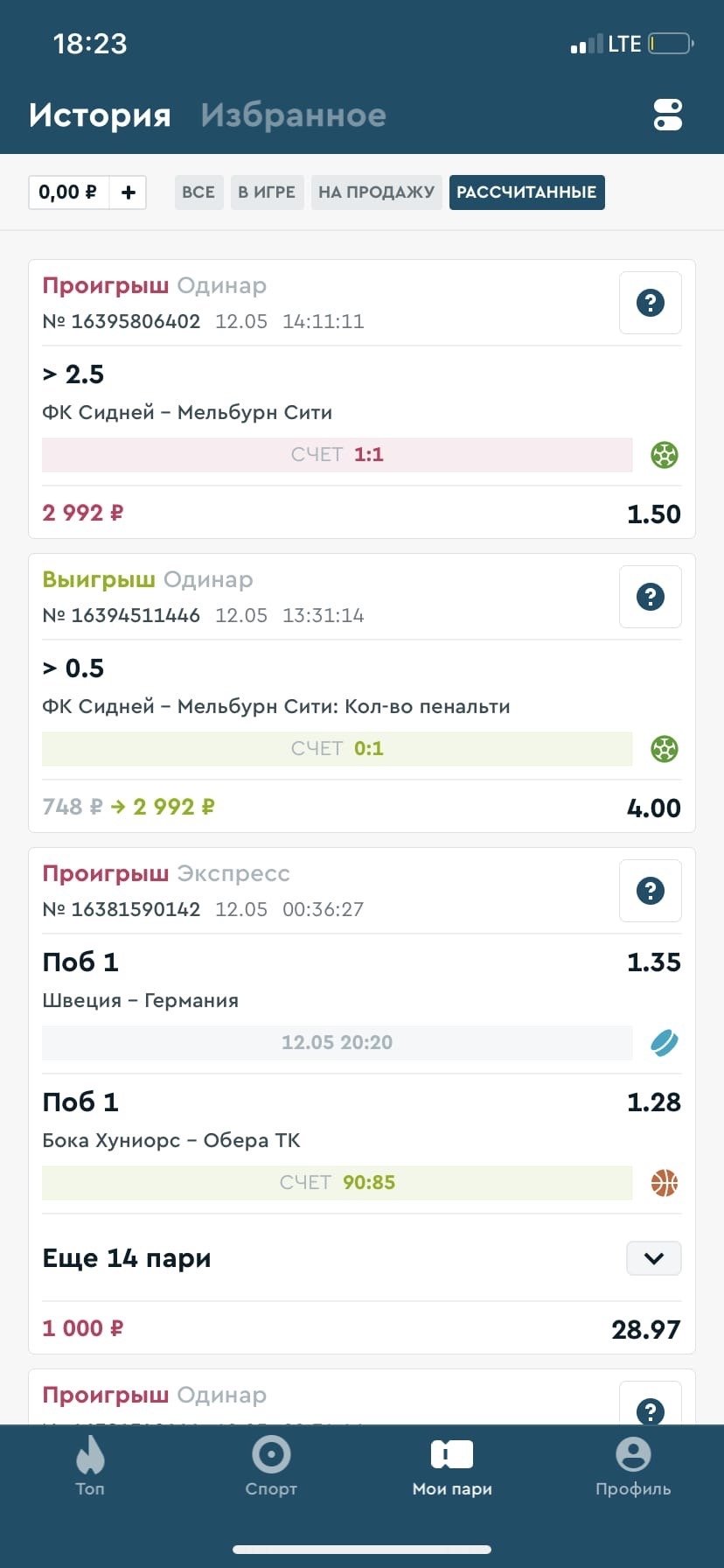This screenshot has width=724, height=1568.
Task: Tap the hockey puck icon for Швеция – Германия
Action: coord(665,1043)
